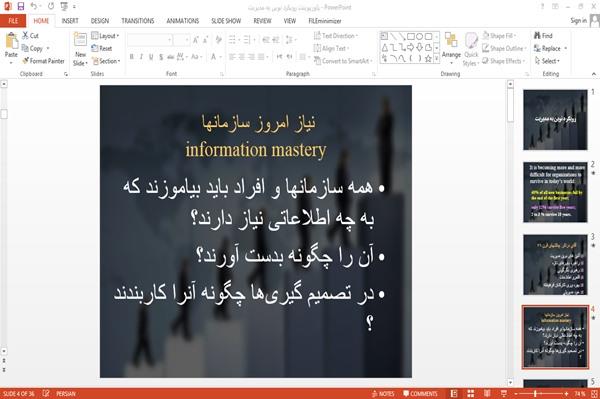Open the Font name combo box

click(x=150, y=40)
